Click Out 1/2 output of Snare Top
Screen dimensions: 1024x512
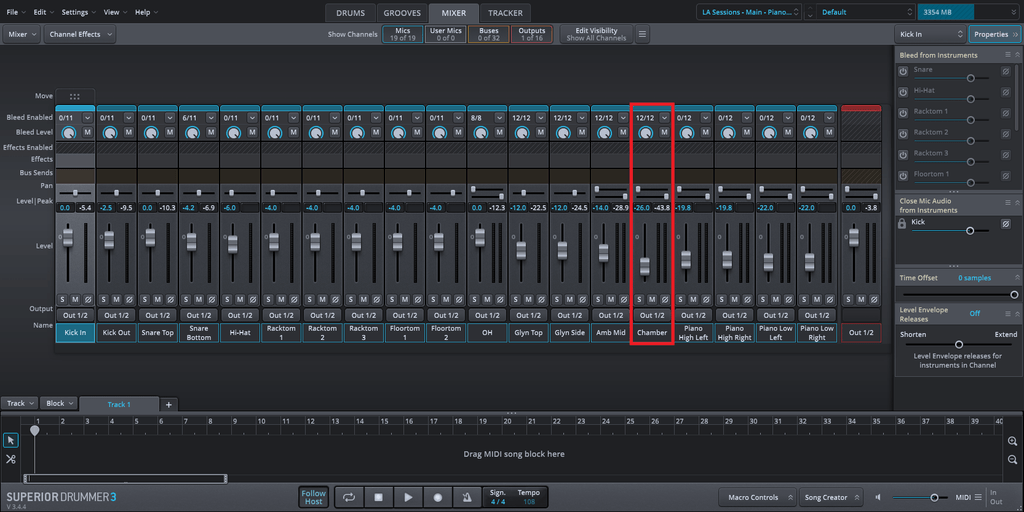(157, 315)
